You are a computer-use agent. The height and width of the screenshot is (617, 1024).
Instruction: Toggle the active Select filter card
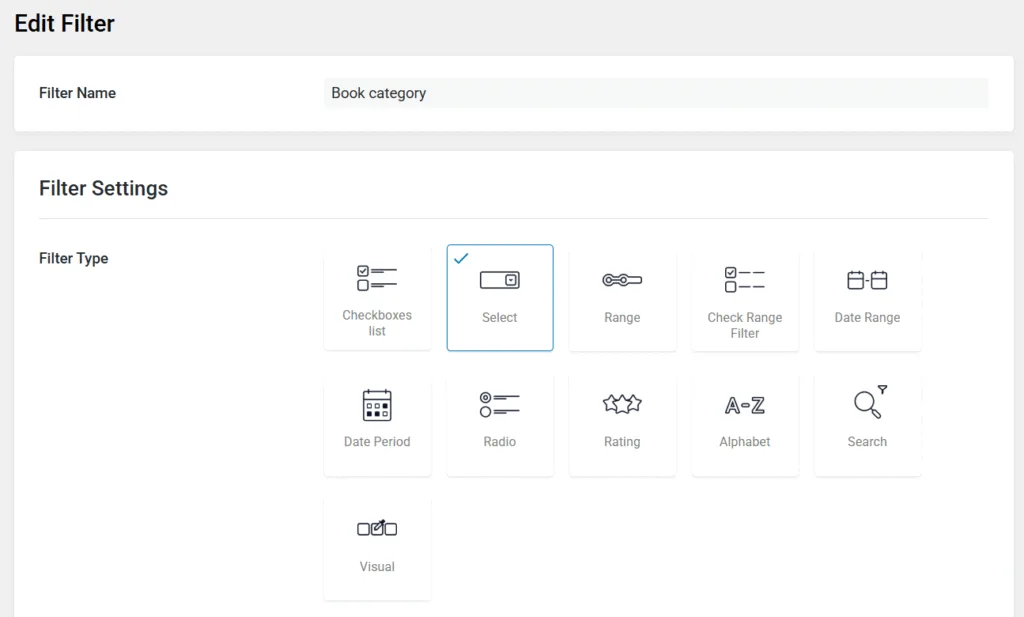[x=500, y=297]
